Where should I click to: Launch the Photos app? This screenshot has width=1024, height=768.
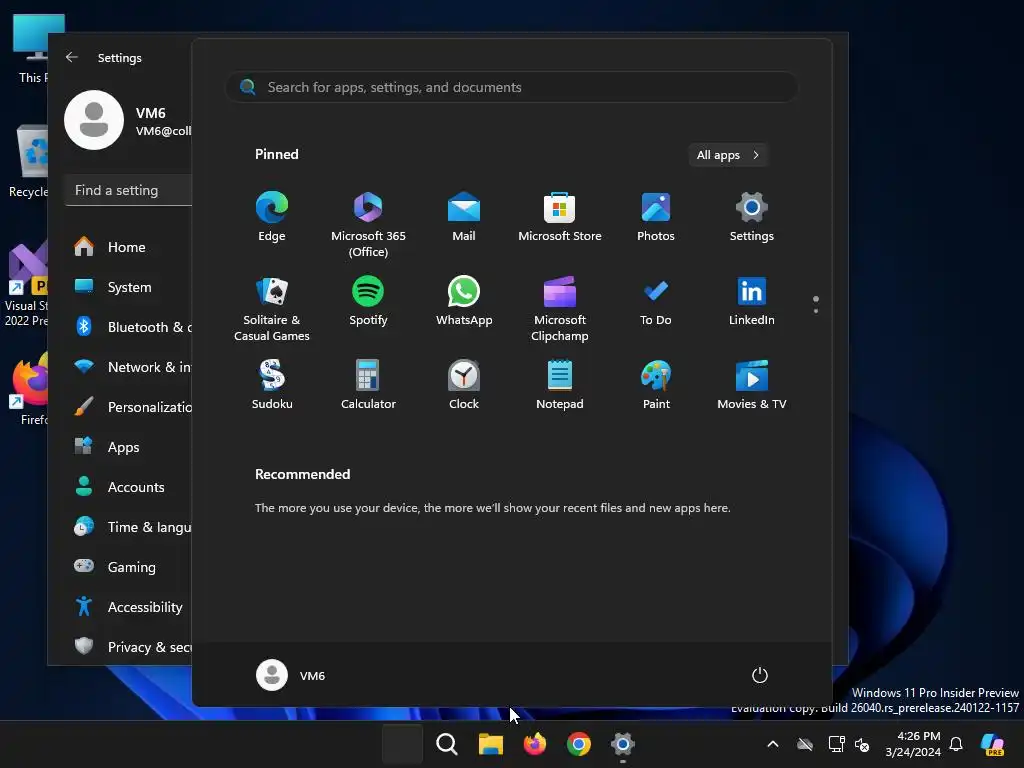656,216
